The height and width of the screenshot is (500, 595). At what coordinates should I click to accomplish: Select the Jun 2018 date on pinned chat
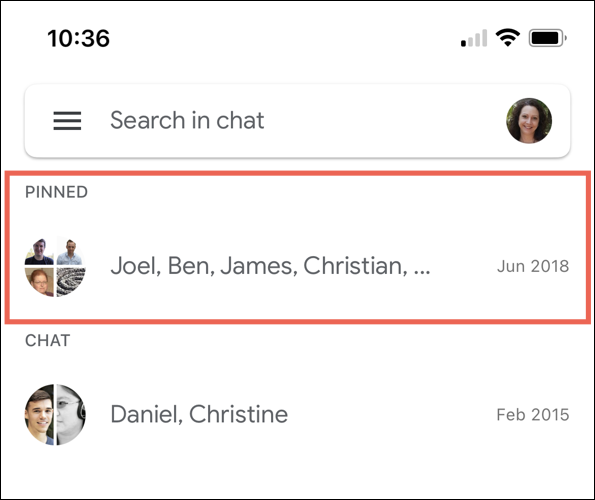tap(533, 266)
